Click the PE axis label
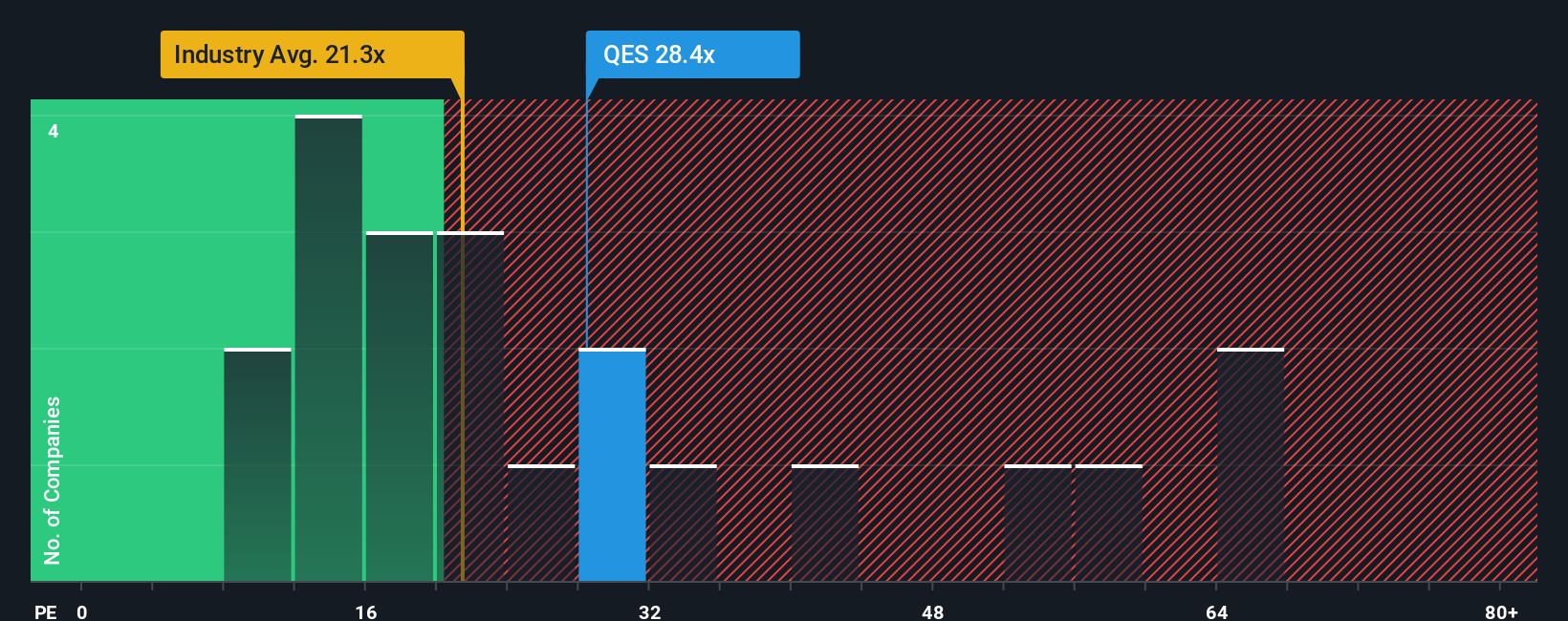This screenshot has width=1568, height=621. tap(46, 611)
